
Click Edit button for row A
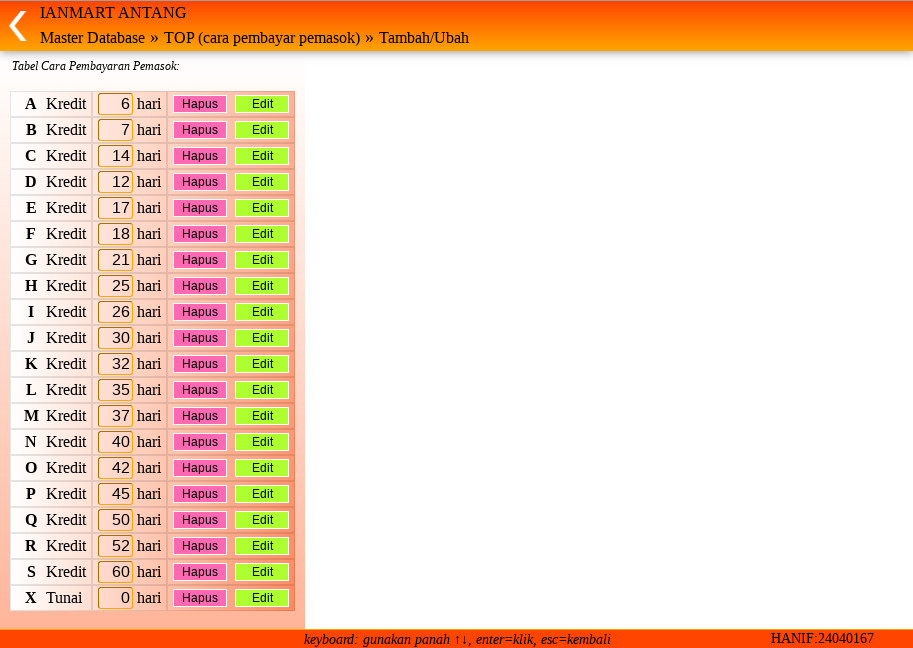coord(262,104)
